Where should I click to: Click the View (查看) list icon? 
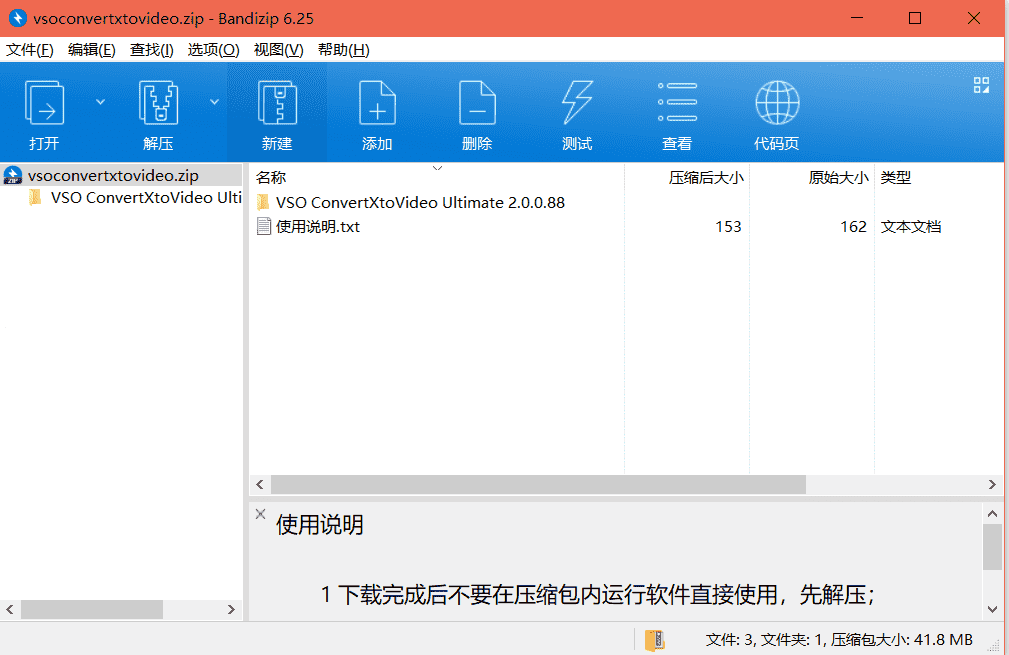tap(677, 102)
